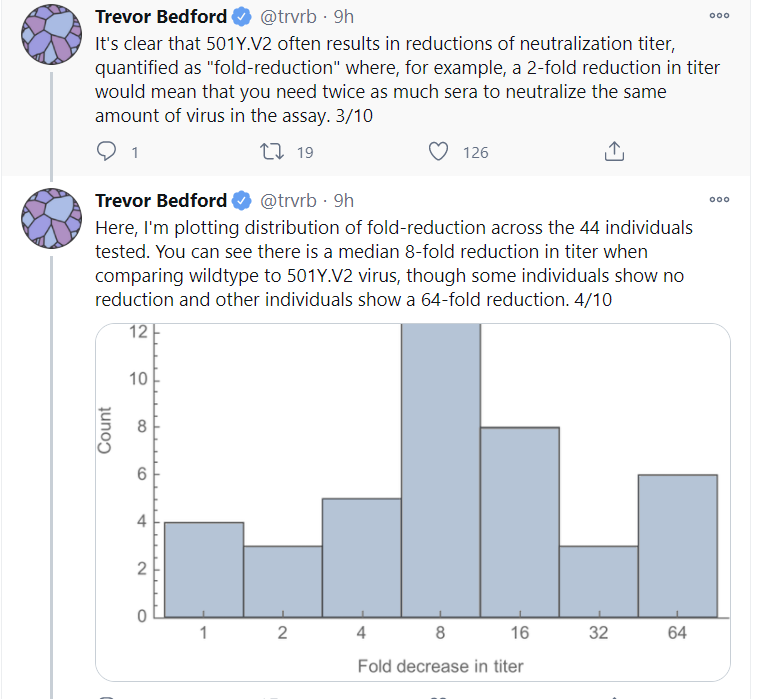The height and width of the screenshot is (699, 767).
Task: Click the verified badge on second tweet
Action: [242, 201]
